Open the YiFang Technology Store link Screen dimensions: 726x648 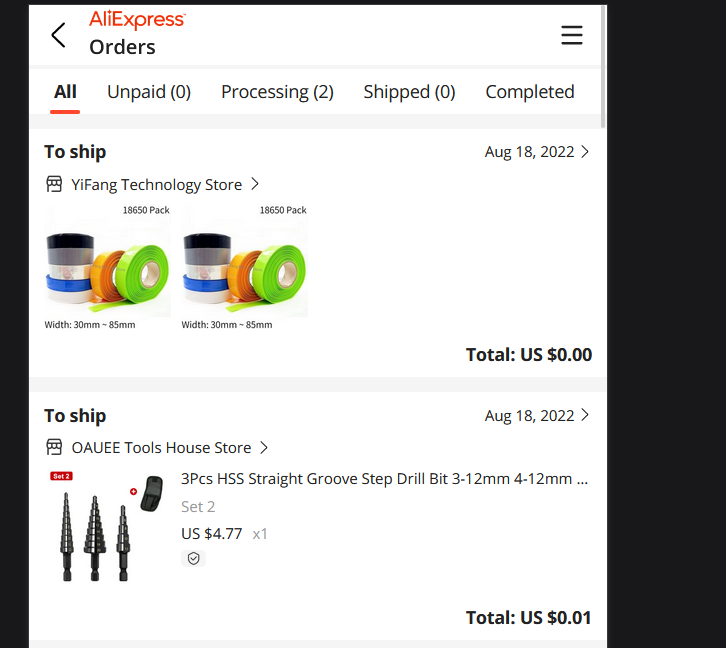(156, 185)
